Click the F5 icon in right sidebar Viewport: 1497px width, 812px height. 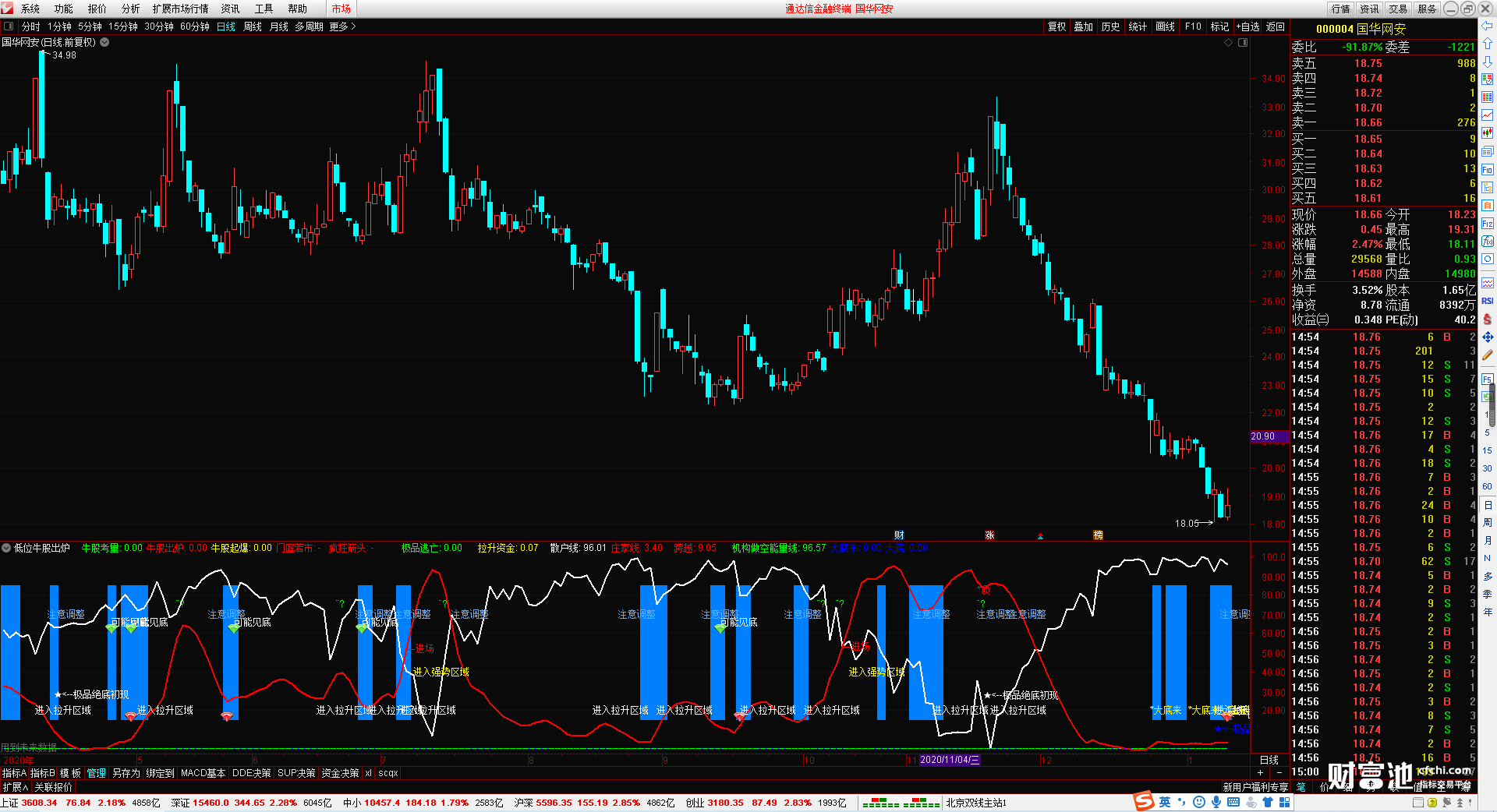(x=1488, y=380)
